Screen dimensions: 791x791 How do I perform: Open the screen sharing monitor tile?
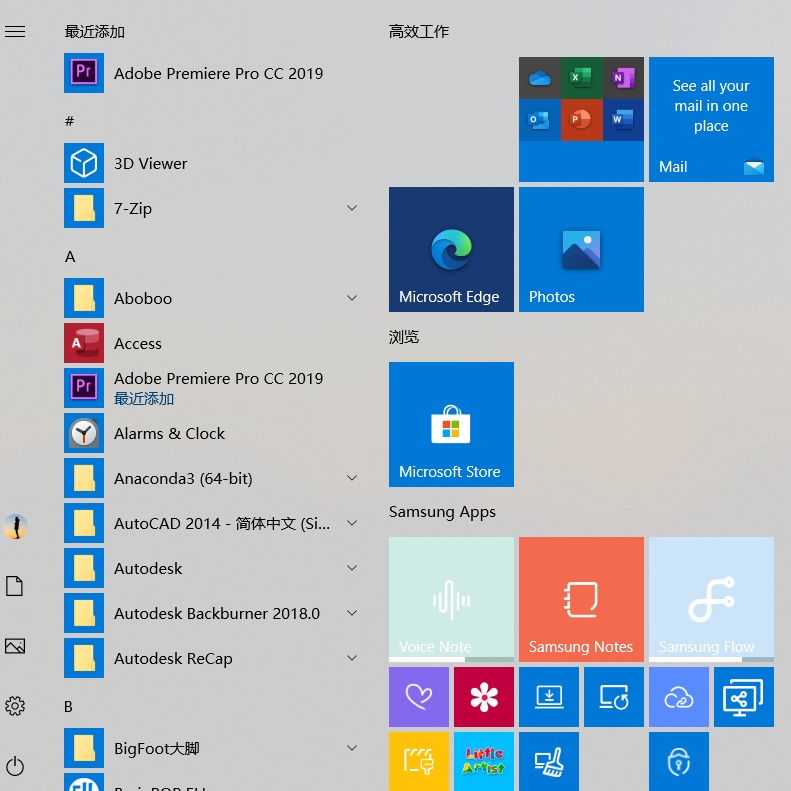744,697
